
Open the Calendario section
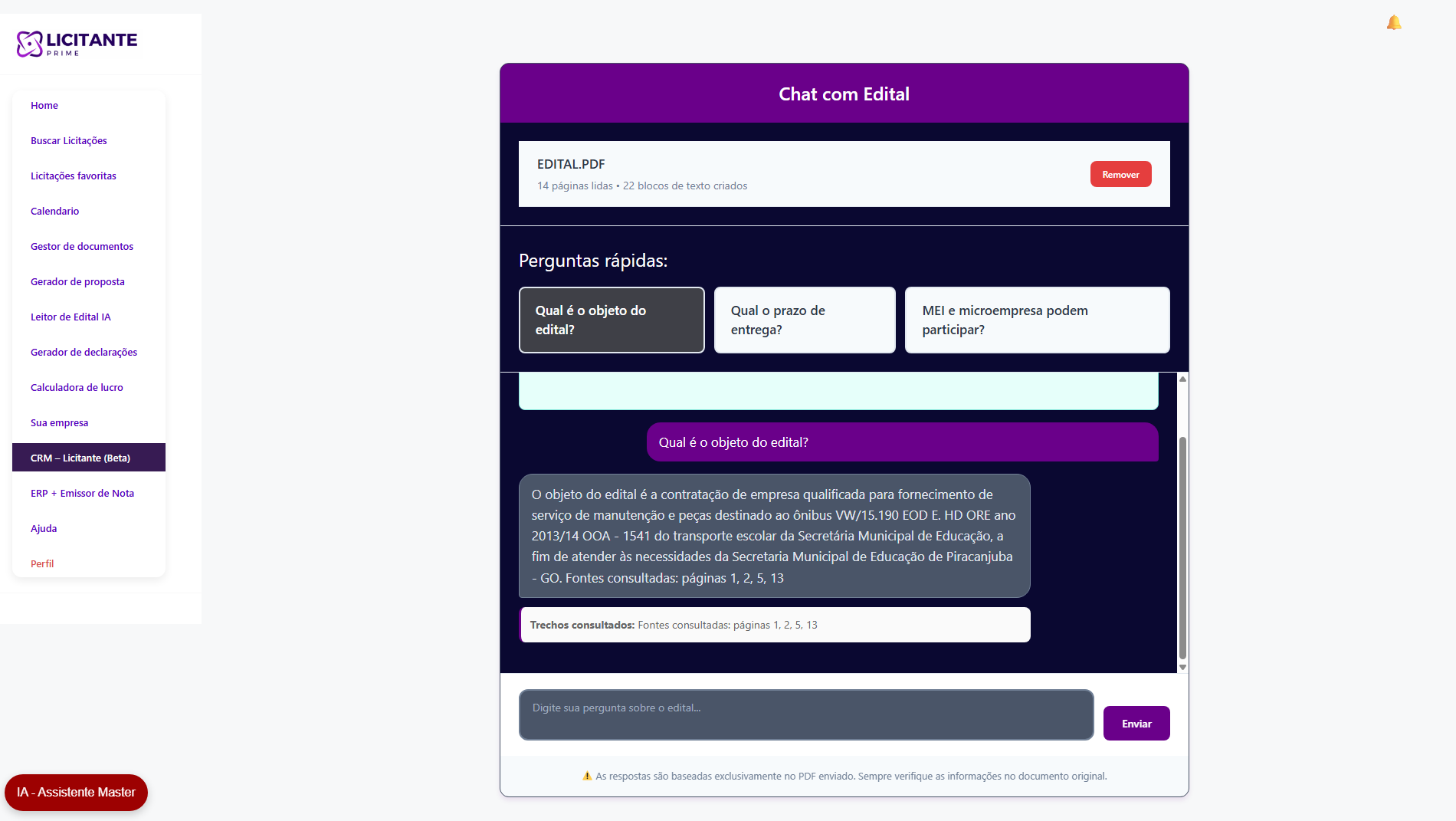55,212
